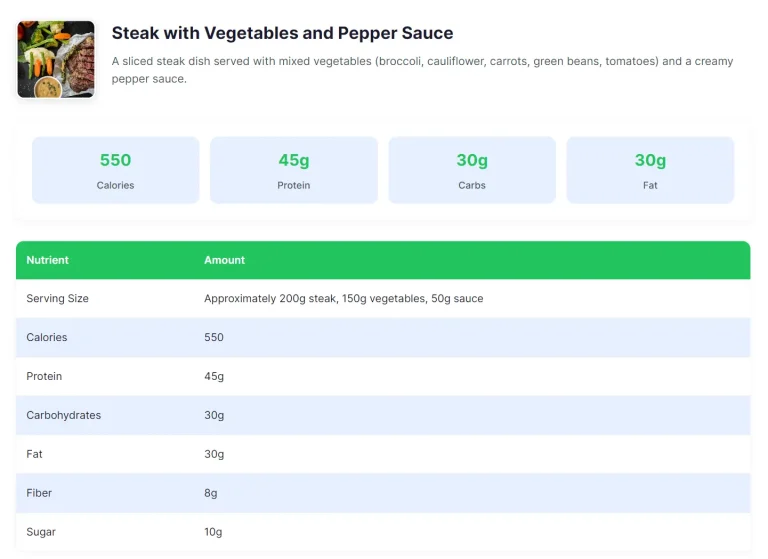Select the 30g Fat summary card

[x=650, y=170]
